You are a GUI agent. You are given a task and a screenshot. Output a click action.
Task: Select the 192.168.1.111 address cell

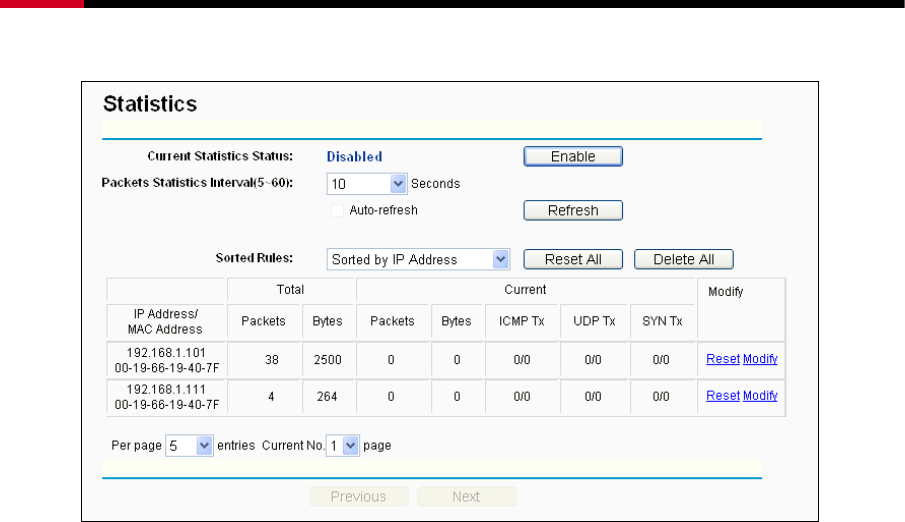click(166, 397)
